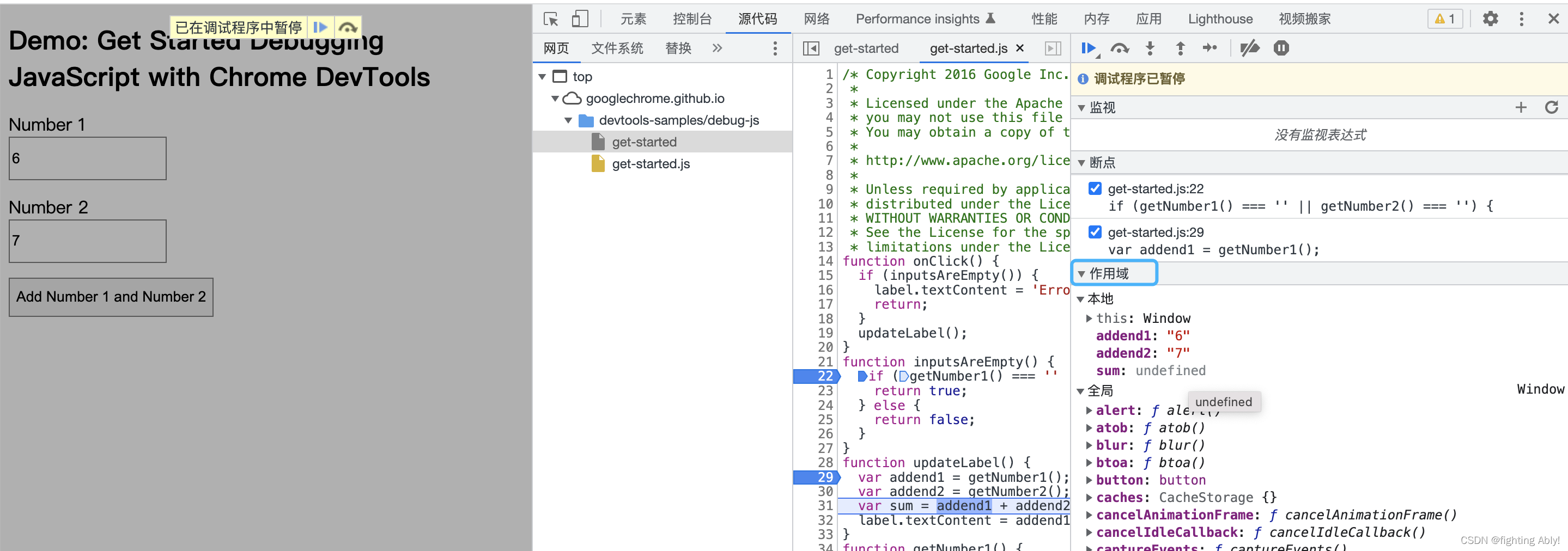The height and width of the screenshot is (551, 1568).
Task: Select the 替换 overrides navigator tab
Action: pyautogui.click(x=678, y=48)
